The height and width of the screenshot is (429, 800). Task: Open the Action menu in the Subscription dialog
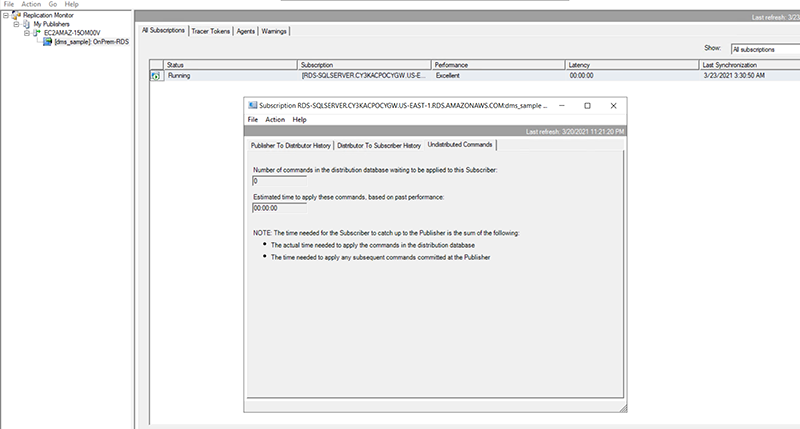click(274, 119)
